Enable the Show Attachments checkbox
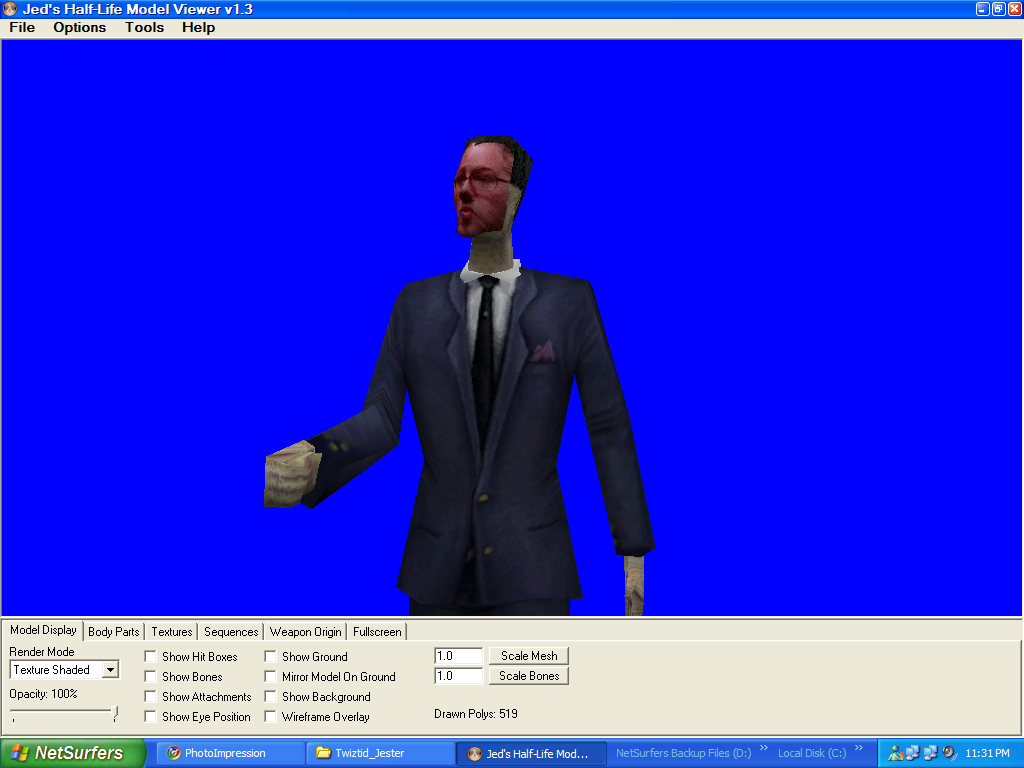 [x=150, y=696]
